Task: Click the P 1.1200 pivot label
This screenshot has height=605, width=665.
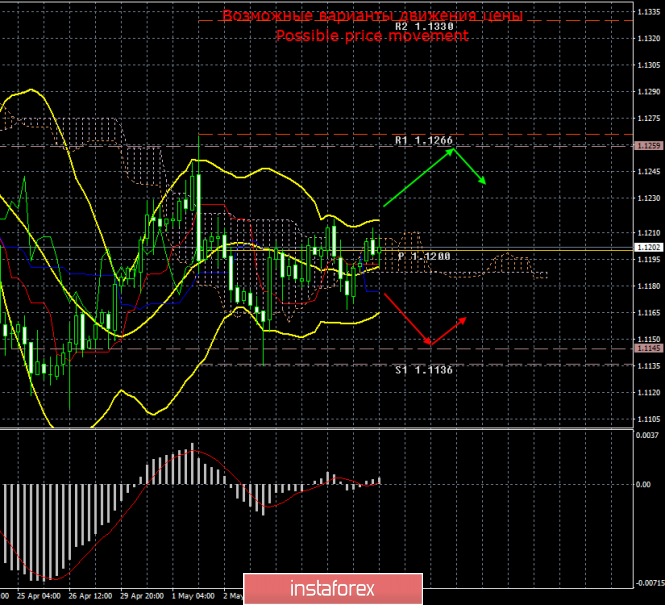Action: coord(423,257)
